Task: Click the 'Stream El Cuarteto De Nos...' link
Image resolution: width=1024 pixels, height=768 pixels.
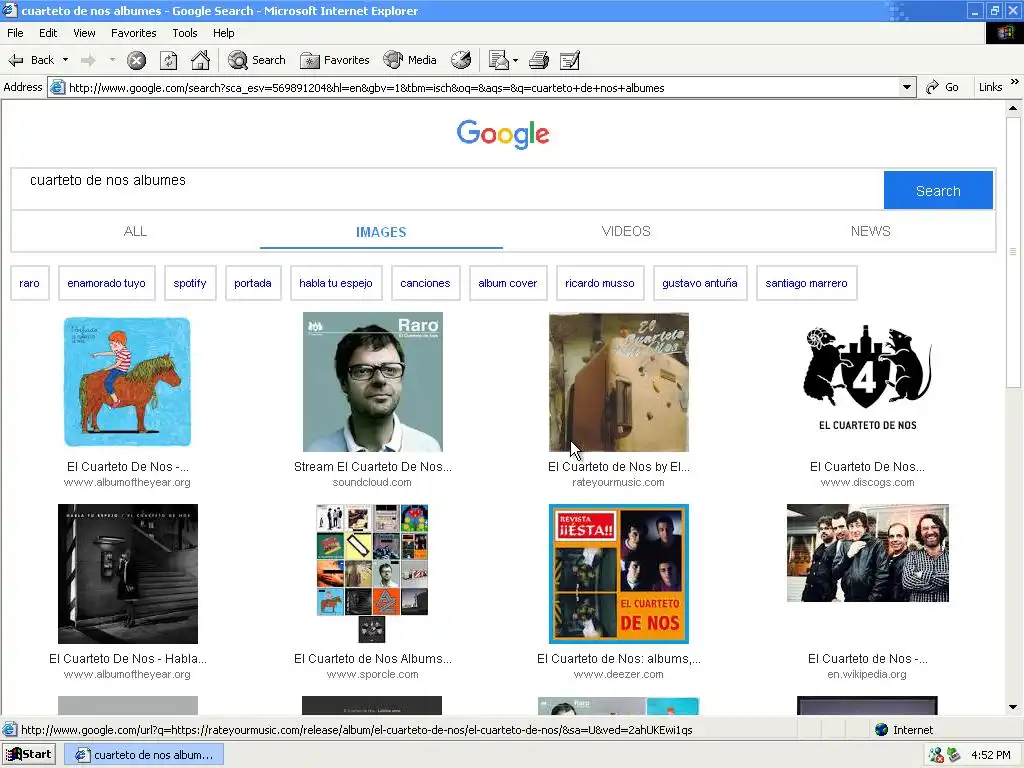Action: (373, 467)
